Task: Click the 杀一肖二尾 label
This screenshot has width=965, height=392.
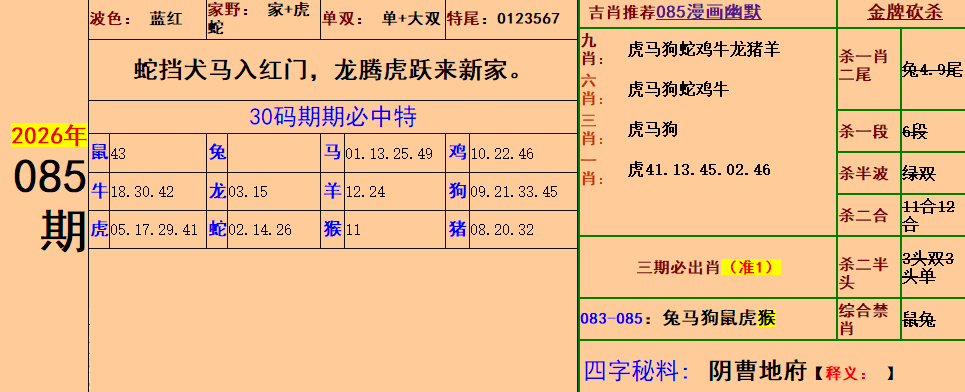Action: (863, 66)
